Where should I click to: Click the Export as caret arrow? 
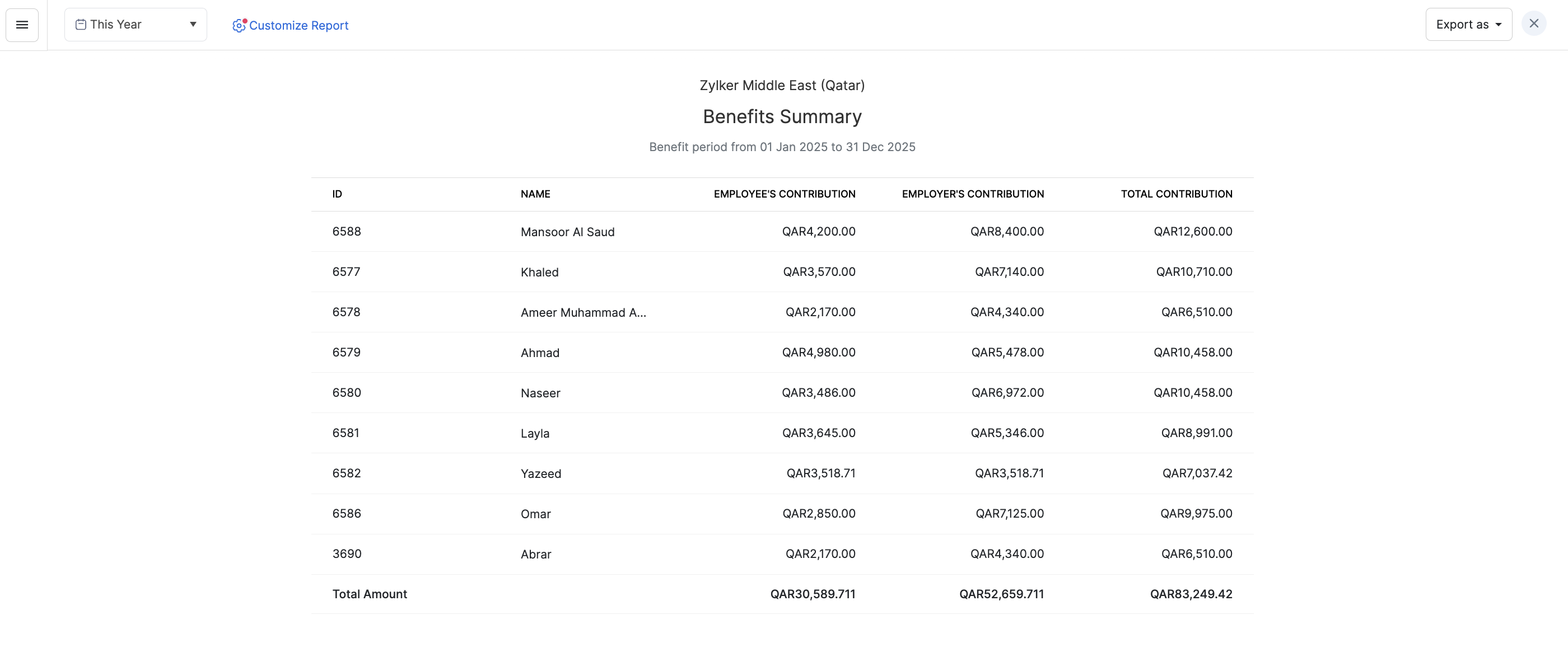click(1499, 25)
